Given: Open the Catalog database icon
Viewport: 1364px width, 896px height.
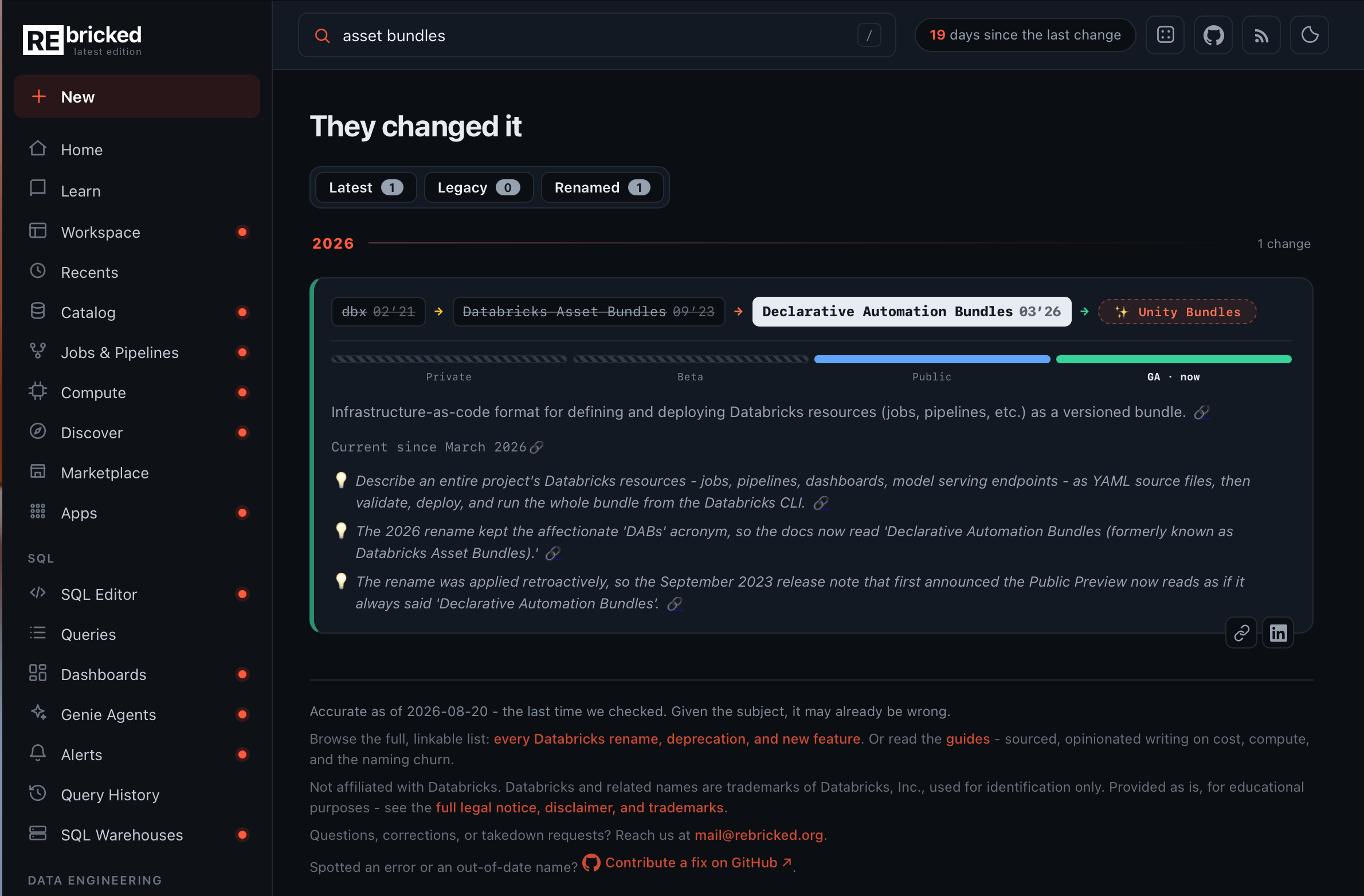Looking at the screenshot, I should (38, 311).
